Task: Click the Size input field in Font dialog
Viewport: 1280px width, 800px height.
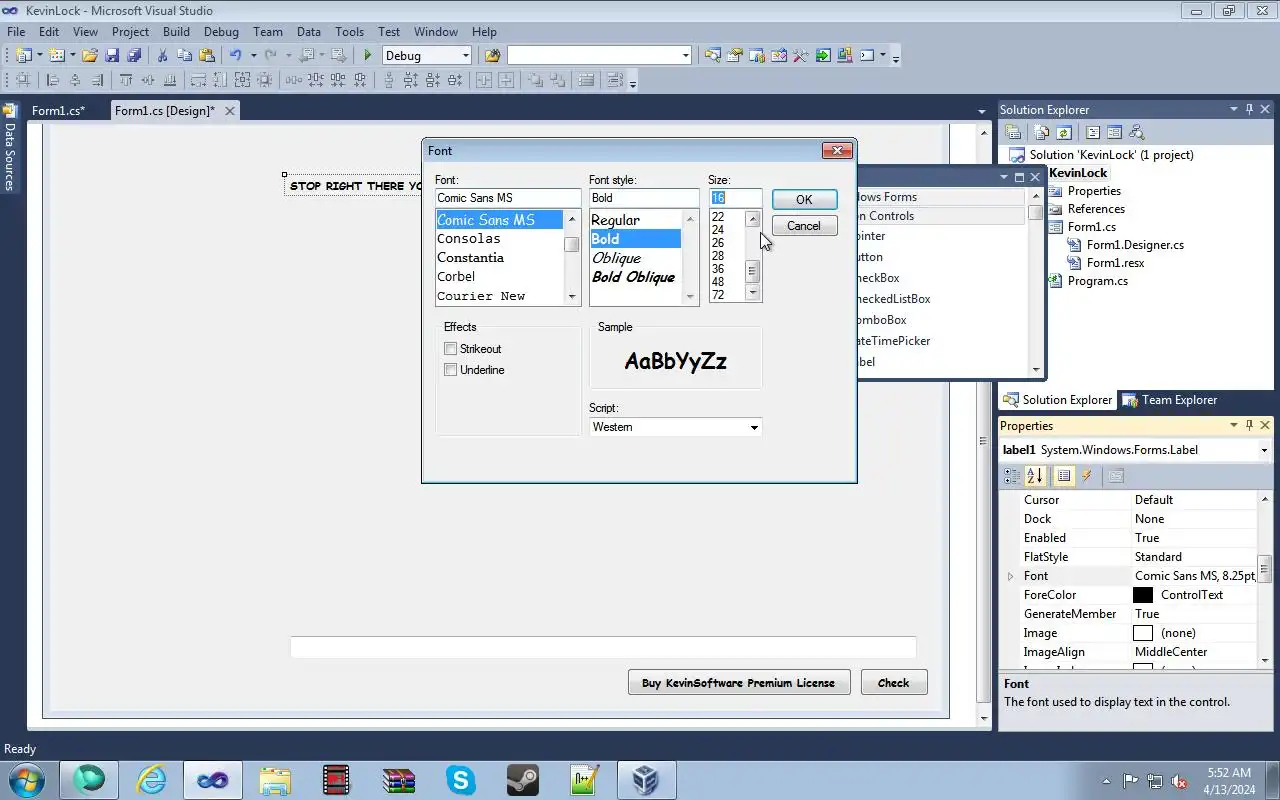Action: tap(735, 198)
